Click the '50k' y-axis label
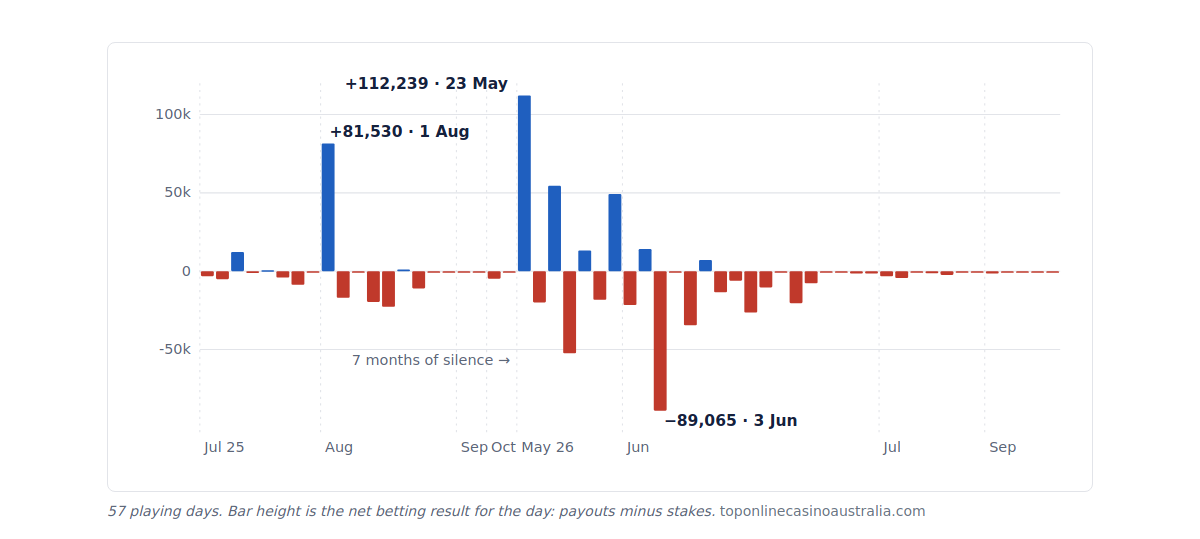This screenshot has height=539, width=1200. coord(177,192)
